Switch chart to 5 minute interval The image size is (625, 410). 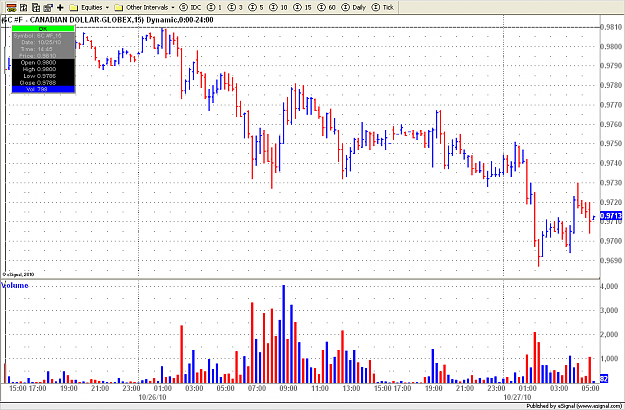[x=256, y=7]
